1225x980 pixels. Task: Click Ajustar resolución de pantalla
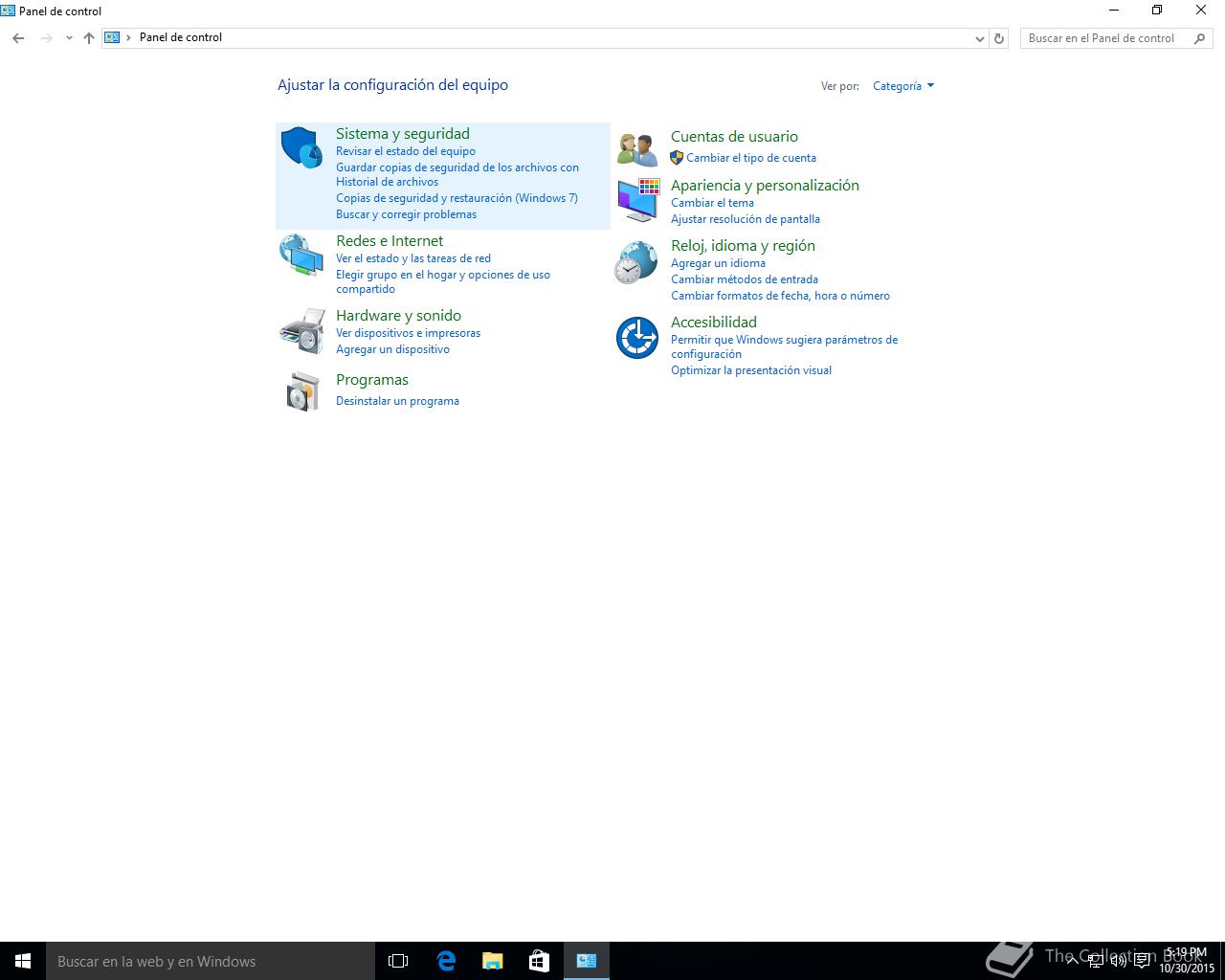click(x=746, y=219)
